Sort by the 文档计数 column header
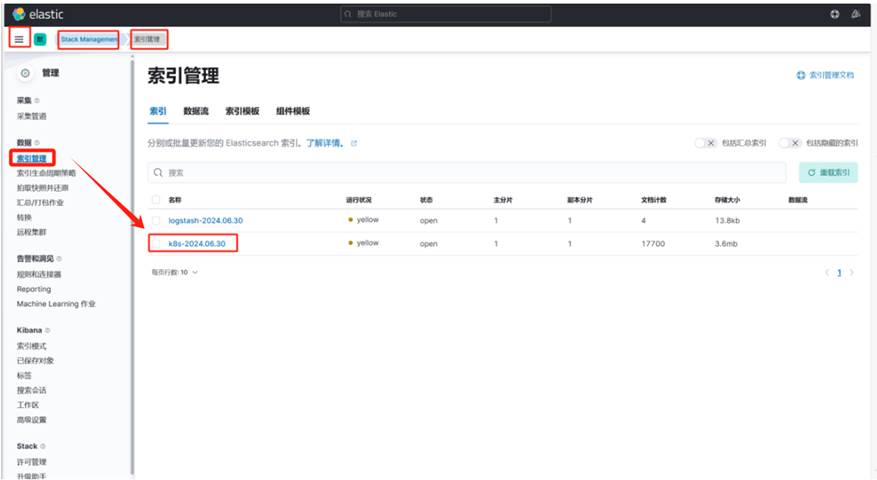The image size is (877, 480). [x=653, y=200]
